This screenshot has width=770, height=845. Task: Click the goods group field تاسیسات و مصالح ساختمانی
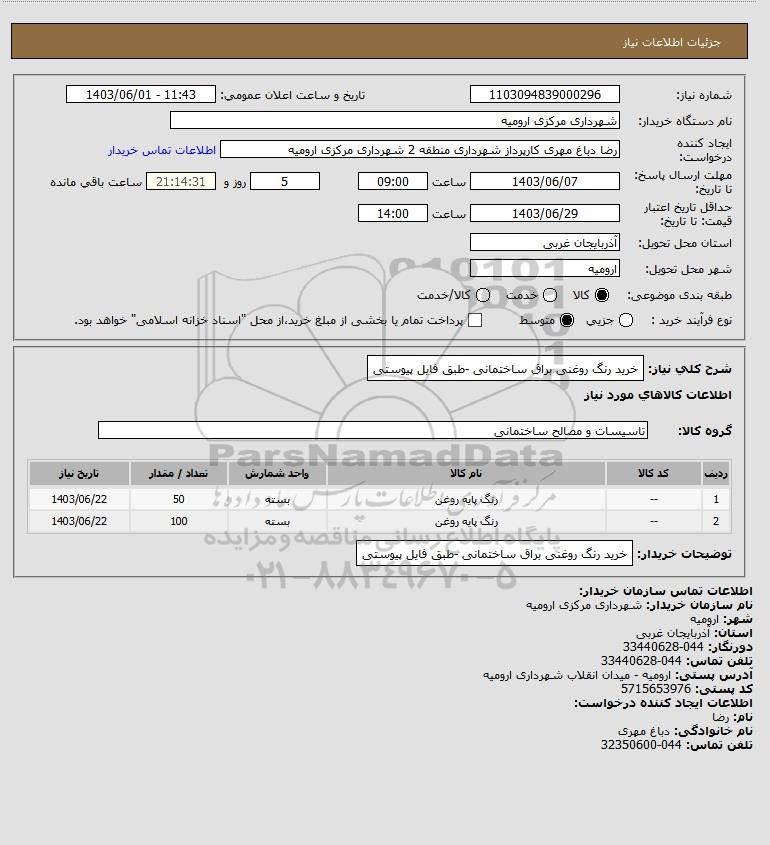(373, 431)
